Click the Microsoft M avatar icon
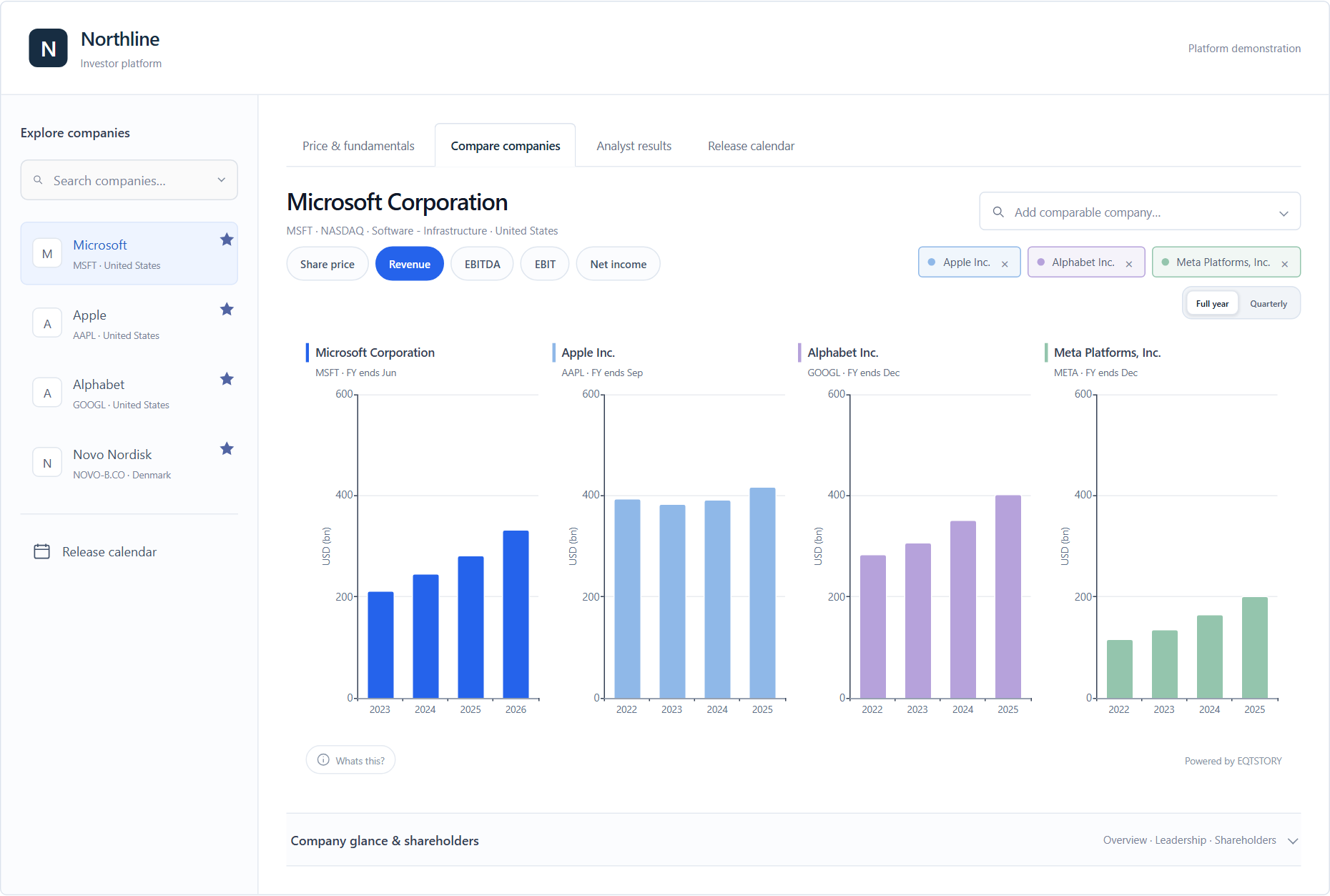Image resolution: width=1330 pixels, height=896 pixels. point(47,254)
